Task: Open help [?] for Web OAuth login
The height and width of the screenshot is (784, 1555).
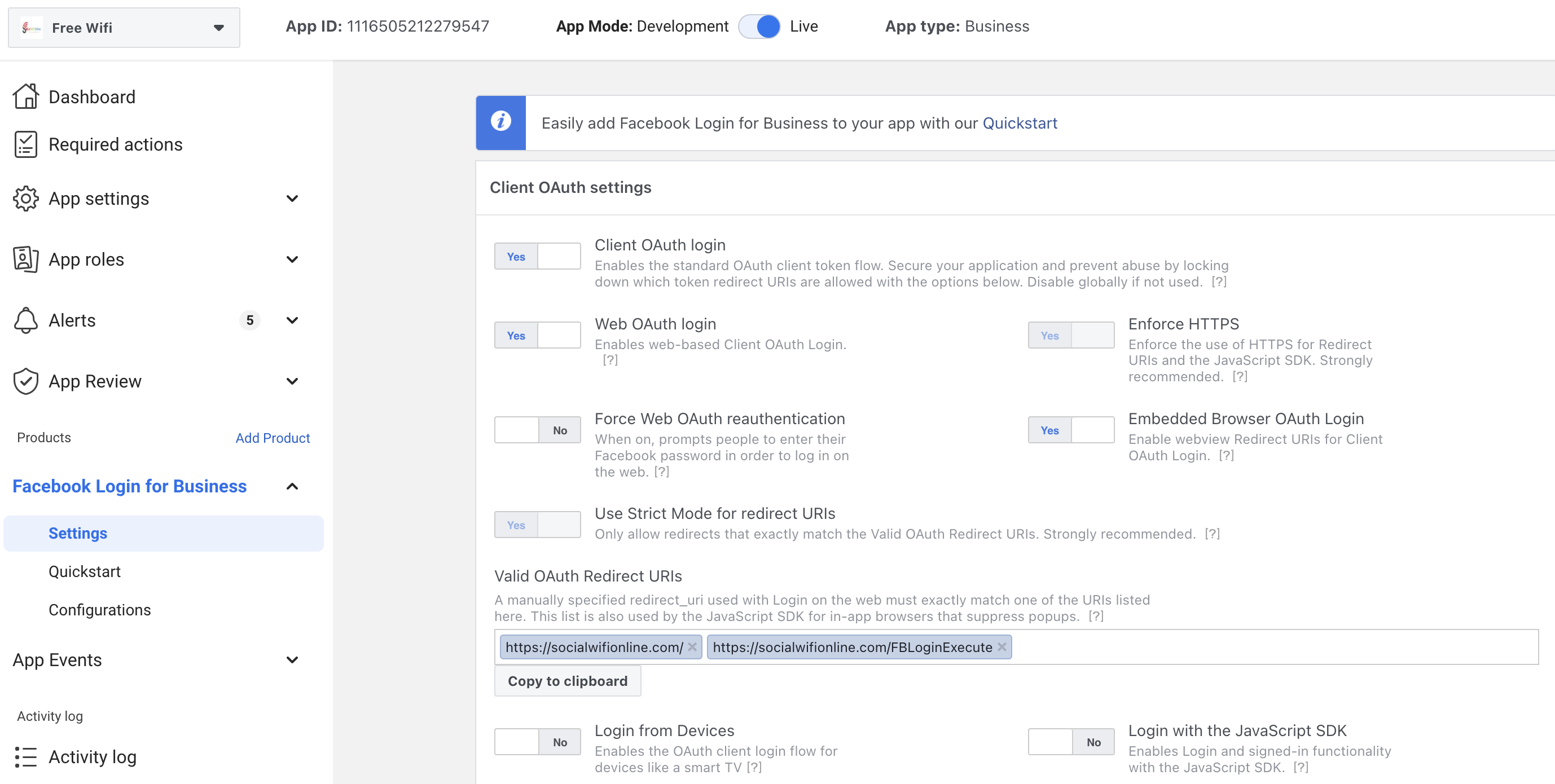Action: [x=610, y=360]
